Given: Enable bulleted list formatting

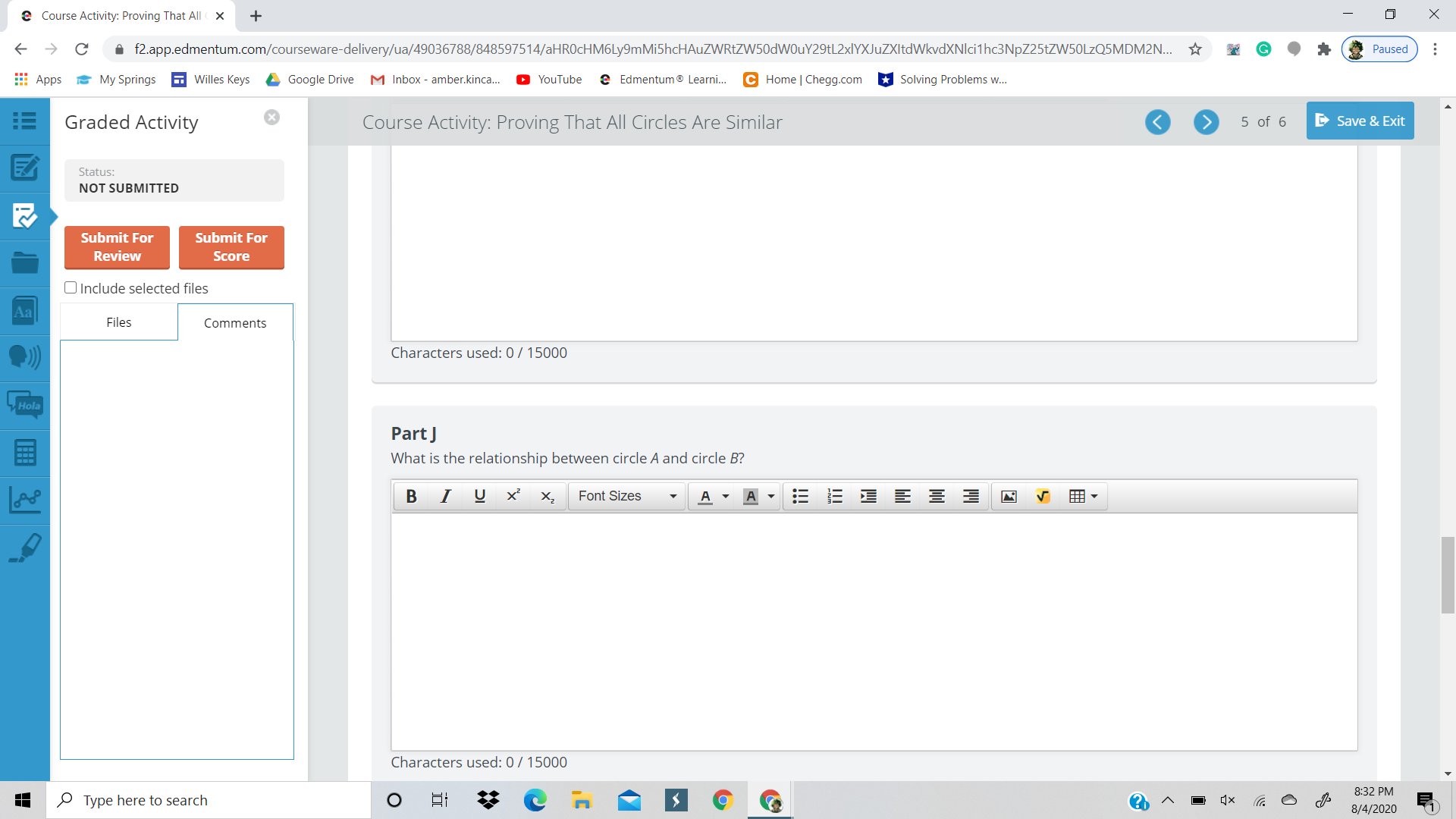Looking at the screenshot, I should click(x=800, y=496).
